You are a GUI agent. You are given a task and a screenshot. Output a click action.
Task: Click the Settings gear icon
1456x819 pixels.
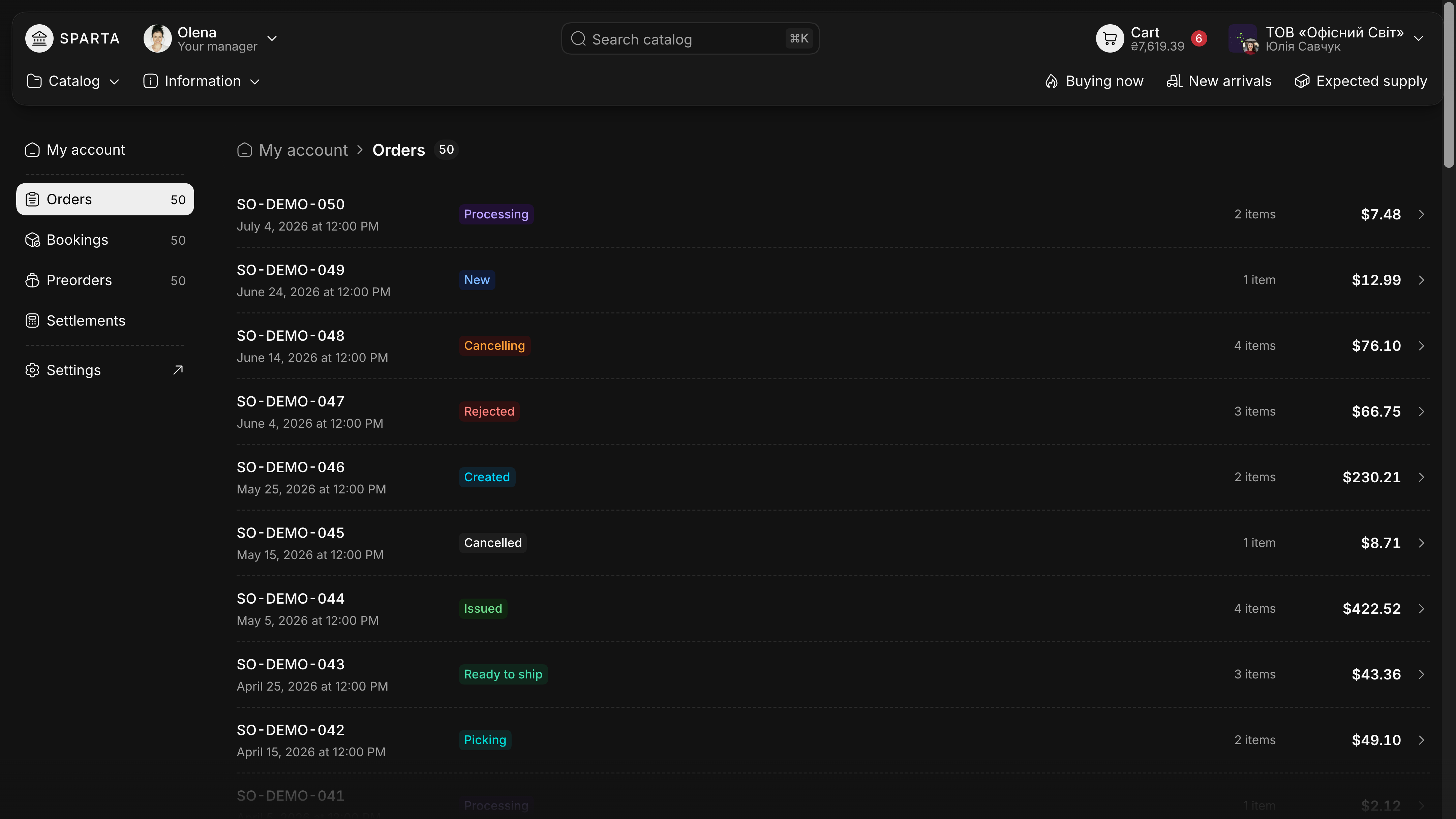[x=32, y=370]
